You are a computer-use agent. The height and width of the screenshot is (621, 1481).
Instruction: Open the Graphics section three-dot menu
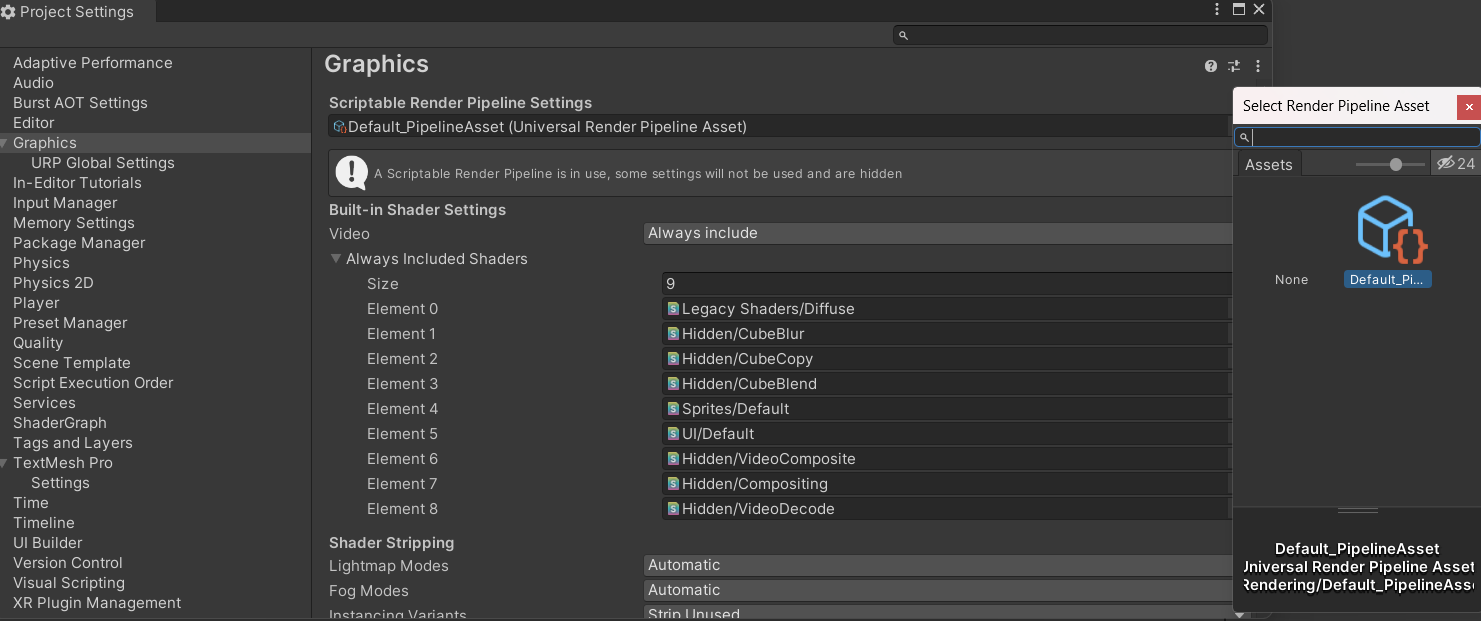click(x=1258, y=66)
